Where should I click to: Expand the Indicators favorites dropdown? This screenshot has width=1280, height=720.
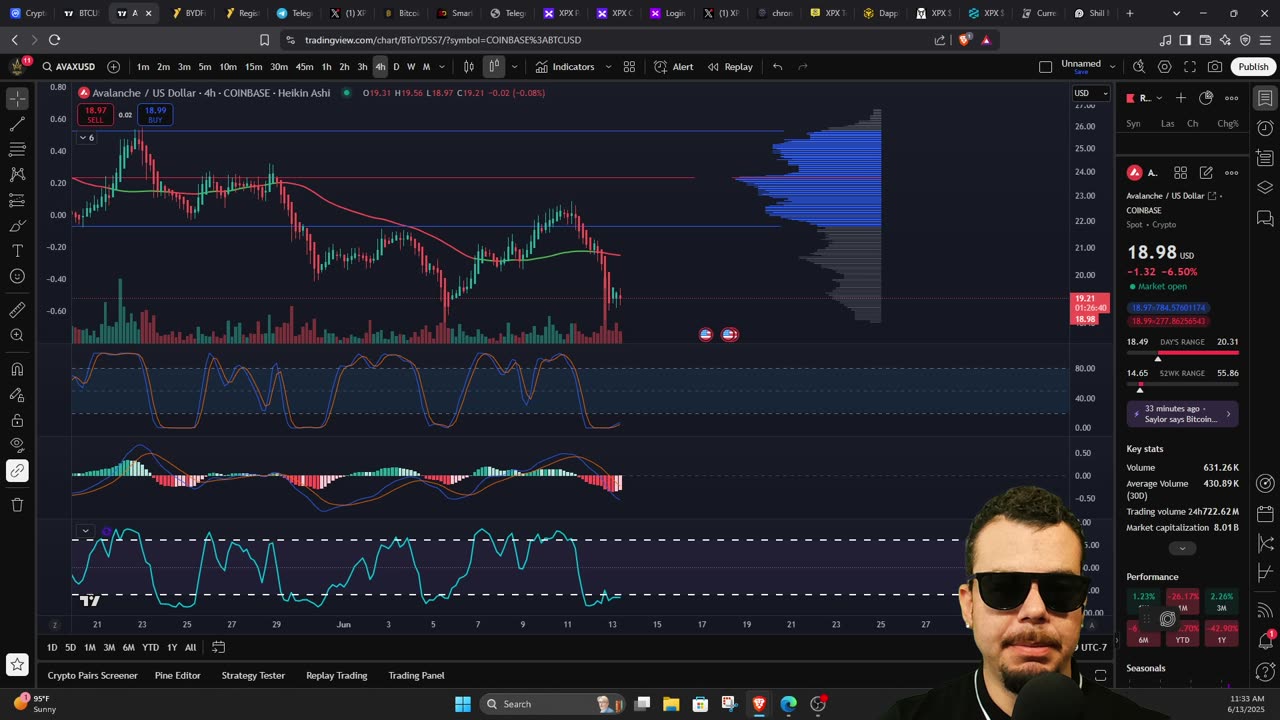click(x=606, y=67)
